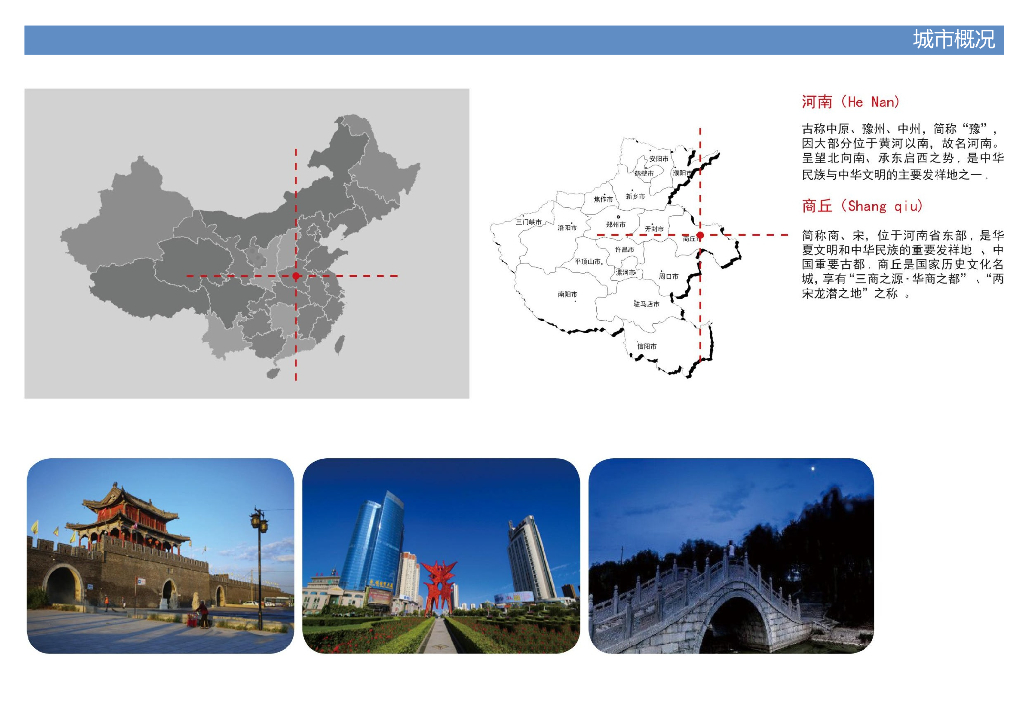Click the 平顶山市 label on the Henan map
Image resolution: width=1024 pixels, height=724 pixels.
point(588,261)
